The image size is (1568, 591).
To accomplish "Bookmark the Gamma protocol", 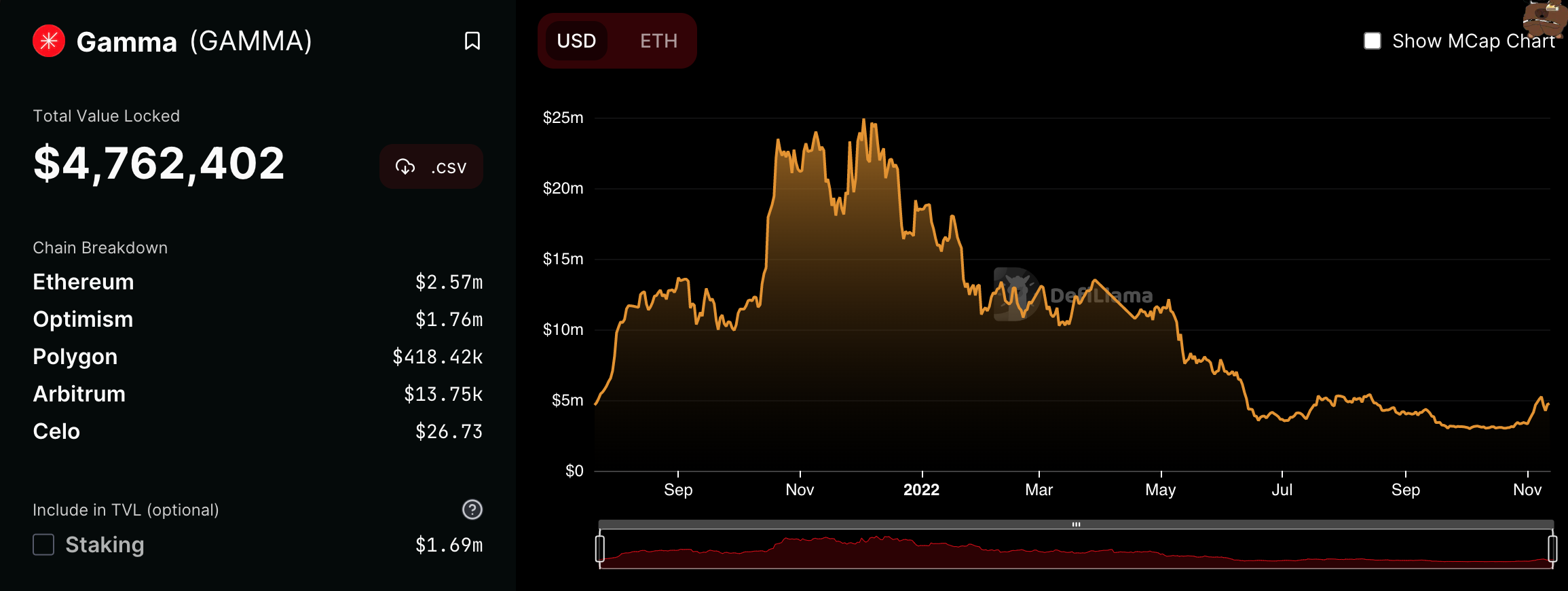I will [472, 41].
